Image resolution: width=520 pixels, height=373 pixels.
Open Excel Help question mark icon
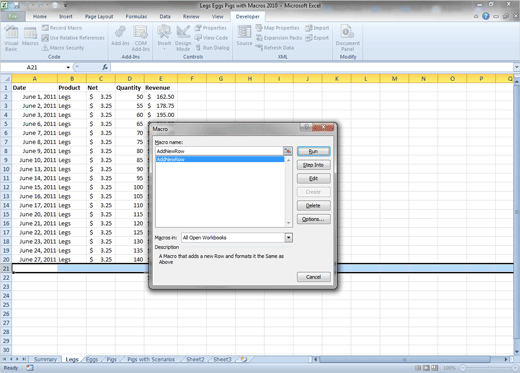[486, 16]
